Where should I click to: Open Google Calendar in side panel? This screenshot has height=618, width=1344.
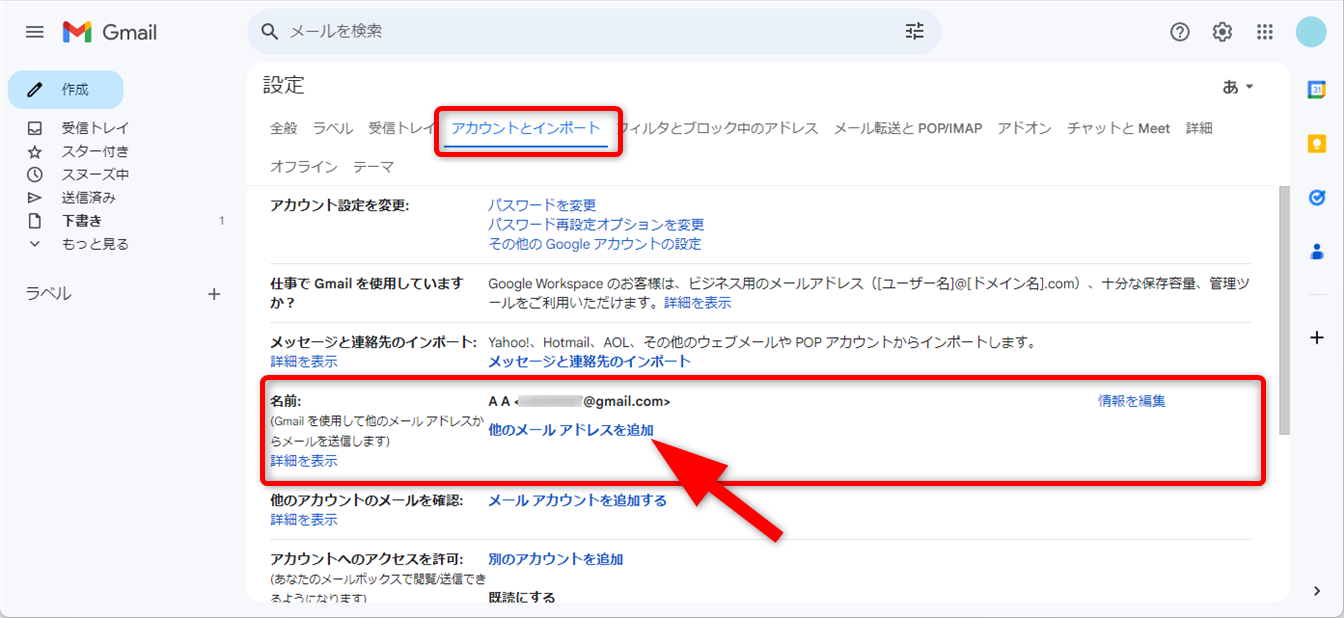(x=1317, y=90)
